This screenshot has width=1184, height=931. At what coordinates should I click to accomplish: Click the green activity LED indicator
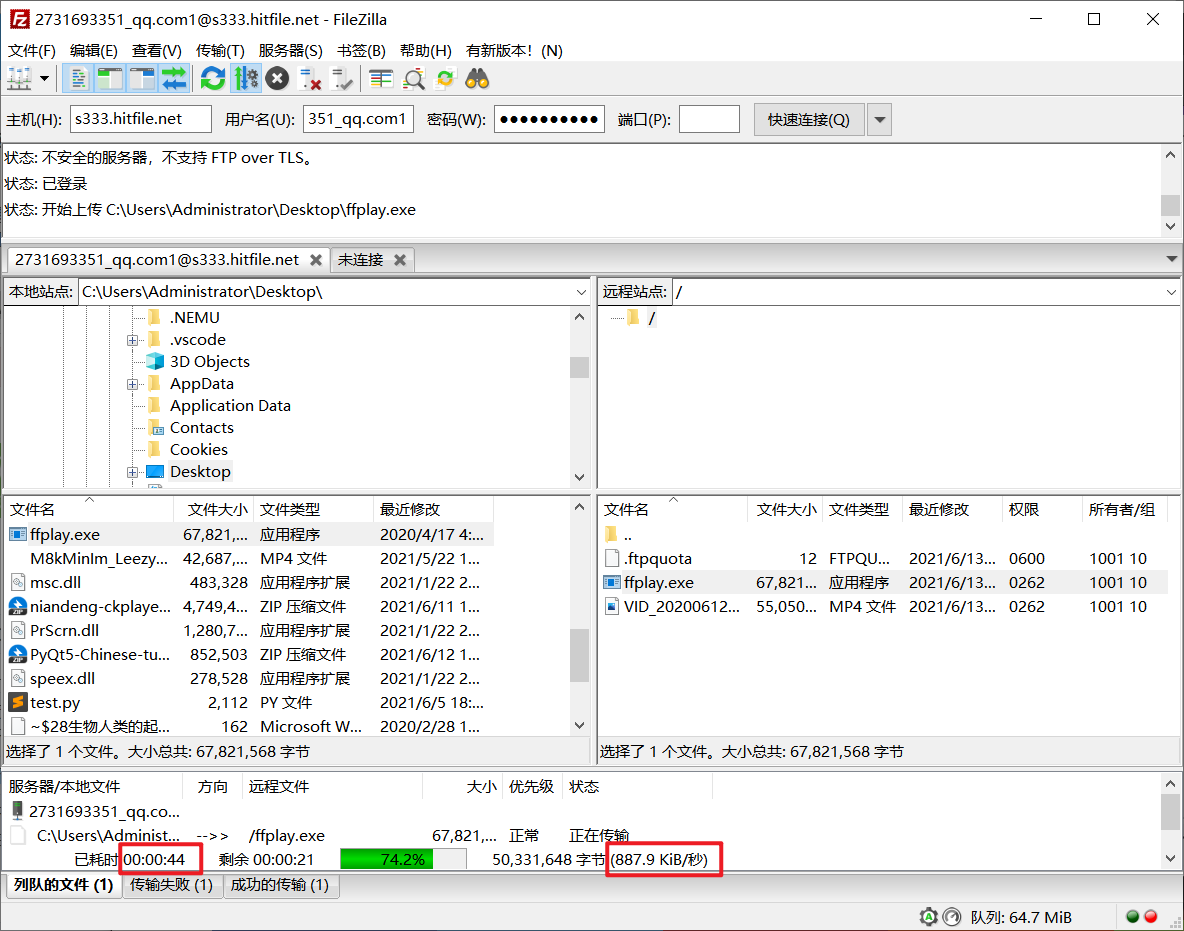pos(1132,917)
